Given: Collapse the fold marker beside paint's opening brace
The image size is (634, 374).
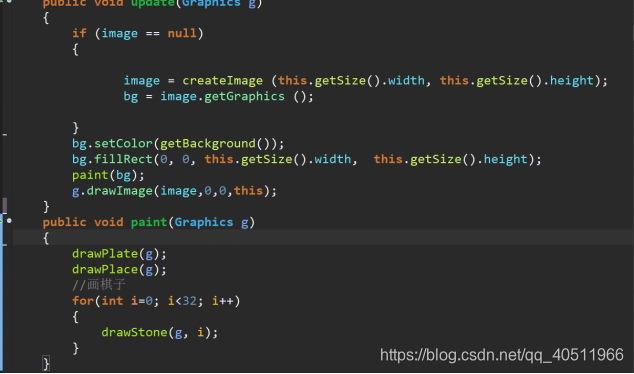Looking at the screenshot, I should click(x=5, y=245).
